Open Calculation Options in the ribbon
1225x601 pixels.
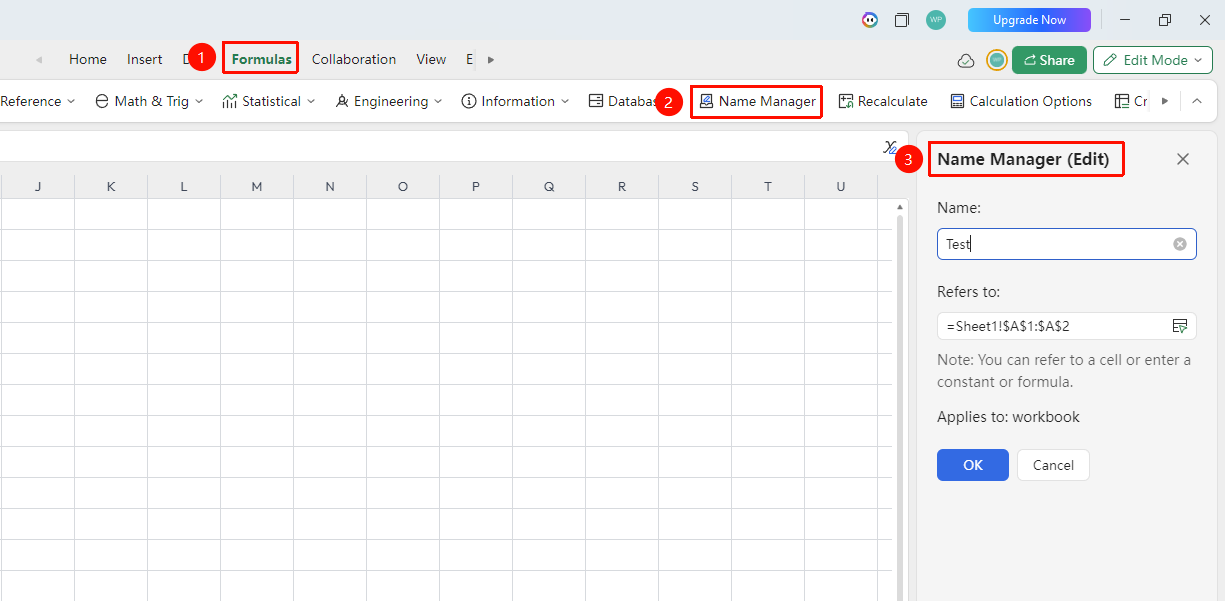(x=1021, y=101)
